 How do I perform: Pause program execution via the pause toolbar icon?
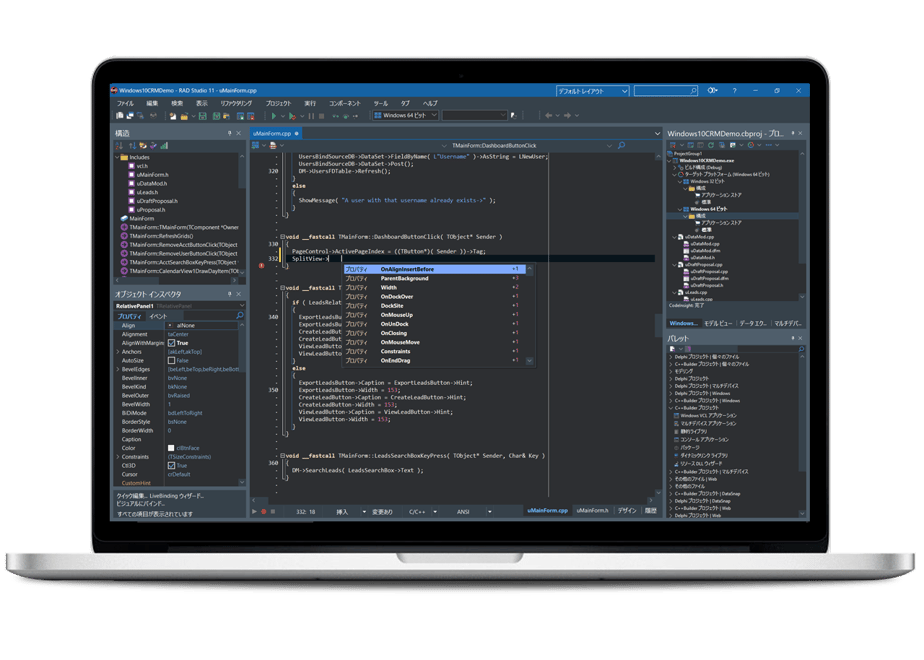click(x=310, y=115)
